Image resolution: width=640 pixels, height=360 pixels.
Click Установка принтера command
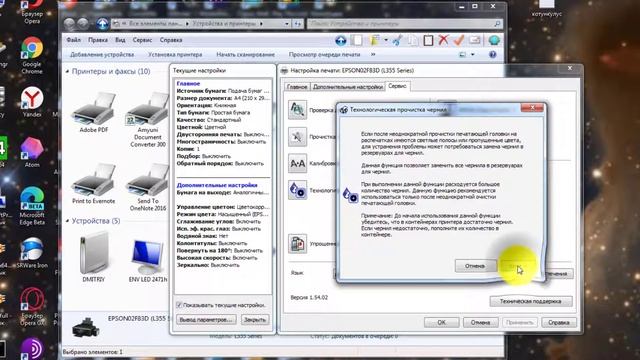coord(175,54)
